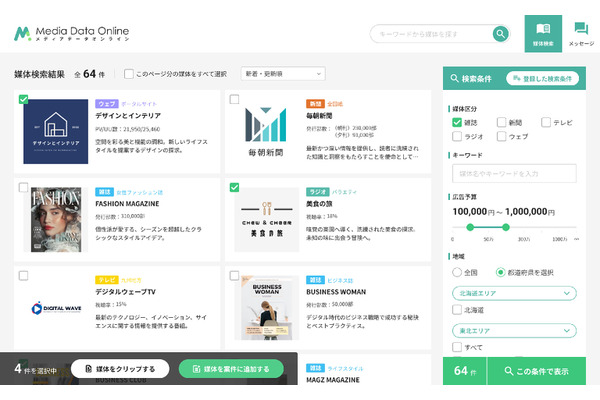
Task: Click the clip document icon in 媒体をクリップする
Action: click(x=88, y=369)
